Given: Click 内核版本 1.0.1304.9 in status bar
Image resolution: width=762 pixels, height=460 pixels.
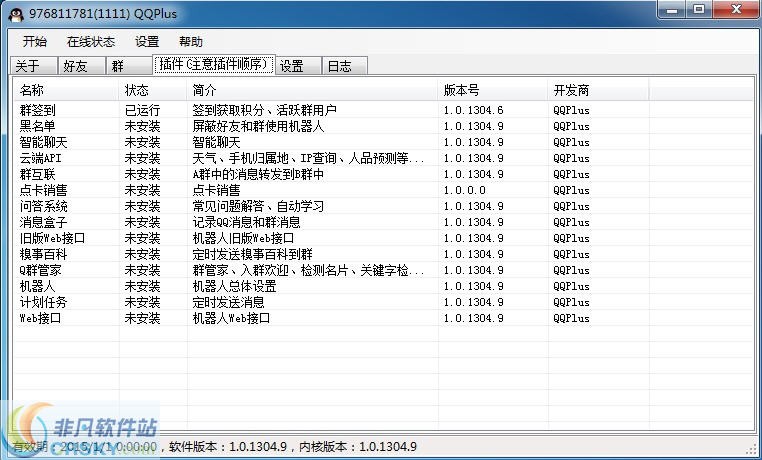Looking at the screenshot, I should click(358, 446).
